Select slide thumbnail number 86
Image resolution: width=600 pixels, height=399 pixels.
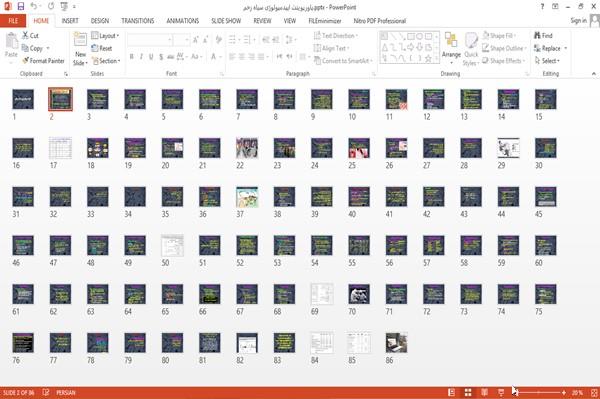click(396, 342)
